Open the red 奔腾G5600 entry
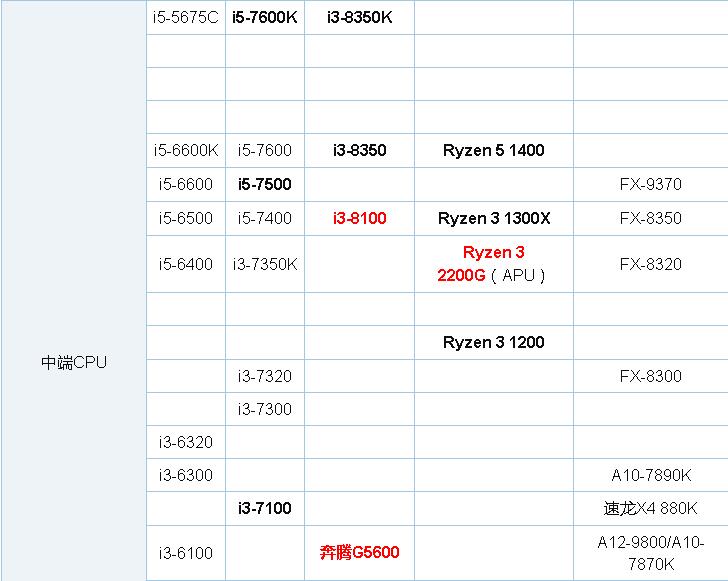The width and height of the screenshot is (728, 581). (x=359, y=552)
